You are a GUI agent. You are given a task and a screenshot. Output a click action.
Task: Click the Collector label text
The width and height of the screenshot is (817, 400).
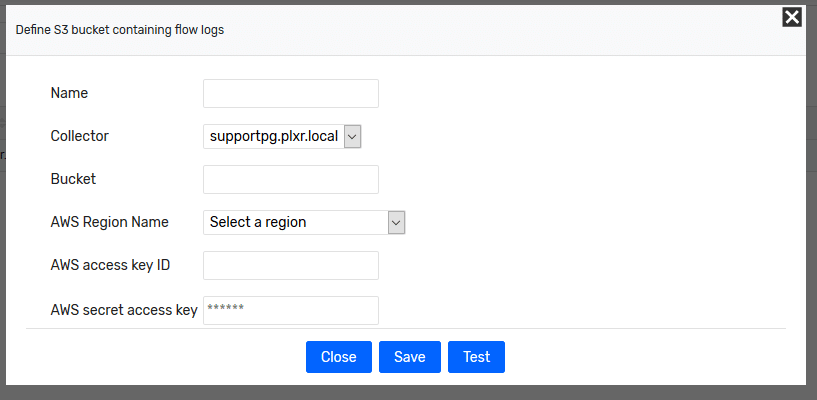[x=80, y=136]
